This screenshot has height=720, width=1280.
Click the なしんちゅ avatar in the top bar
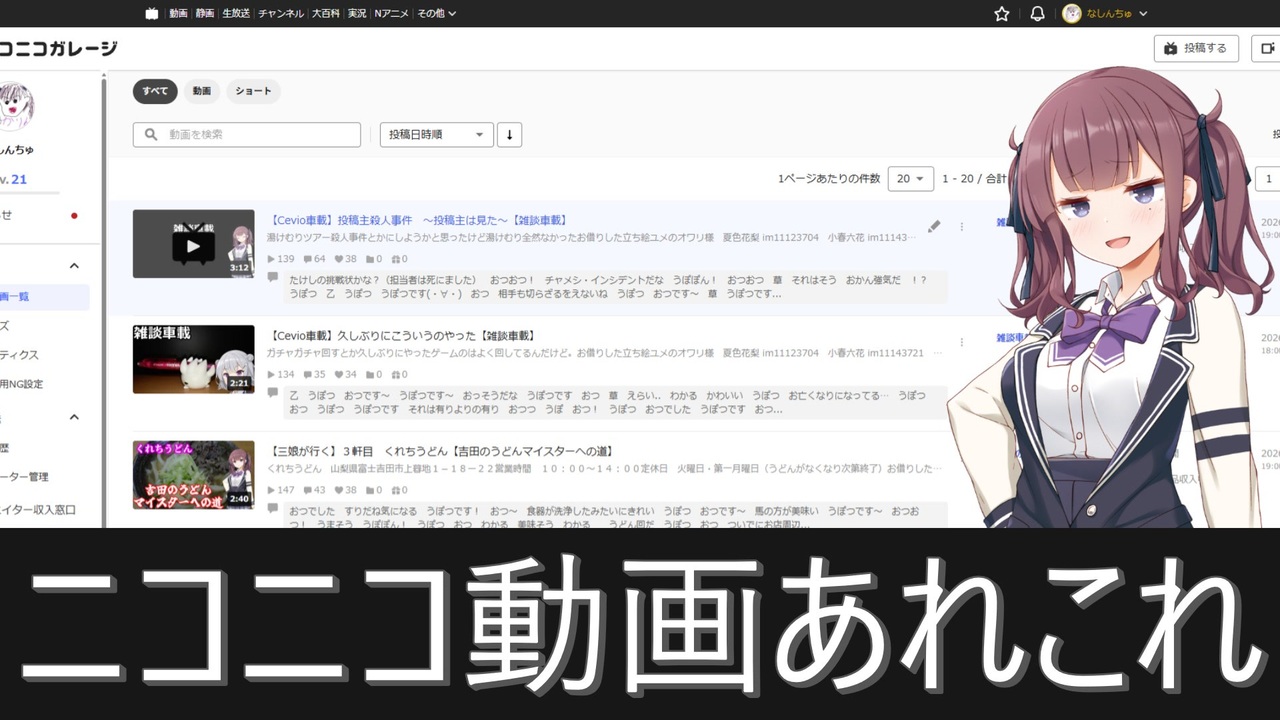(x=1072, y=14)
